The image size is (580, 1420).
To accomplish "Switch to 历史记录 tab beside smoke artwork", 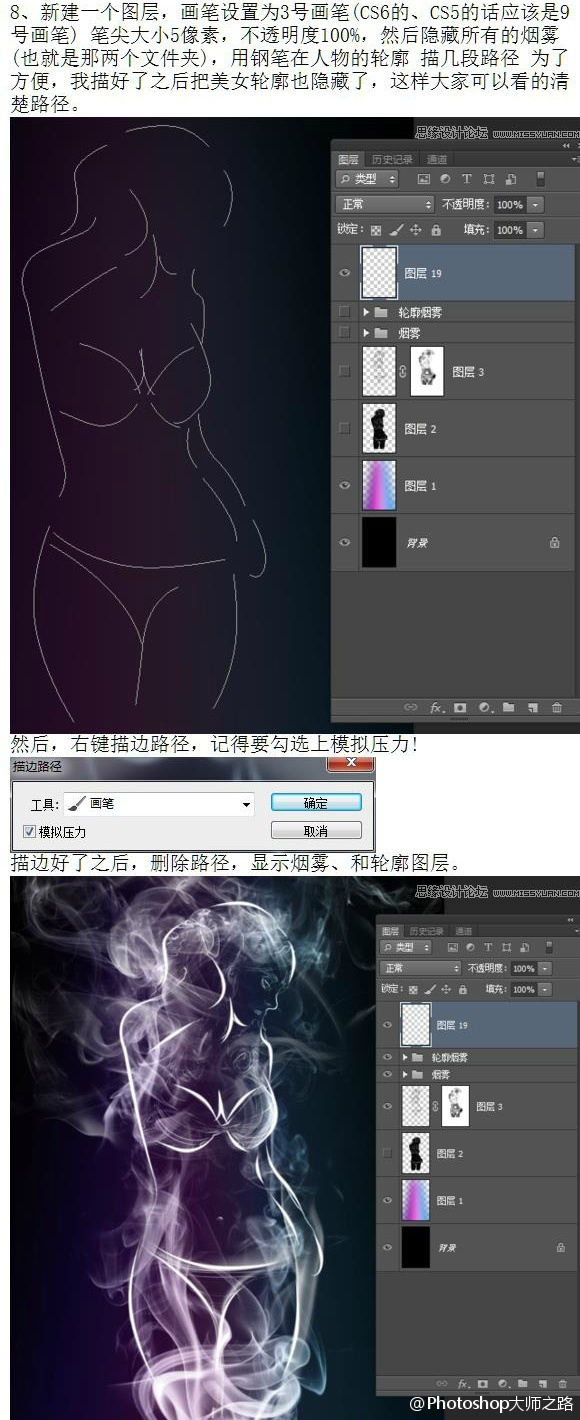I will (x=427, y=931).
